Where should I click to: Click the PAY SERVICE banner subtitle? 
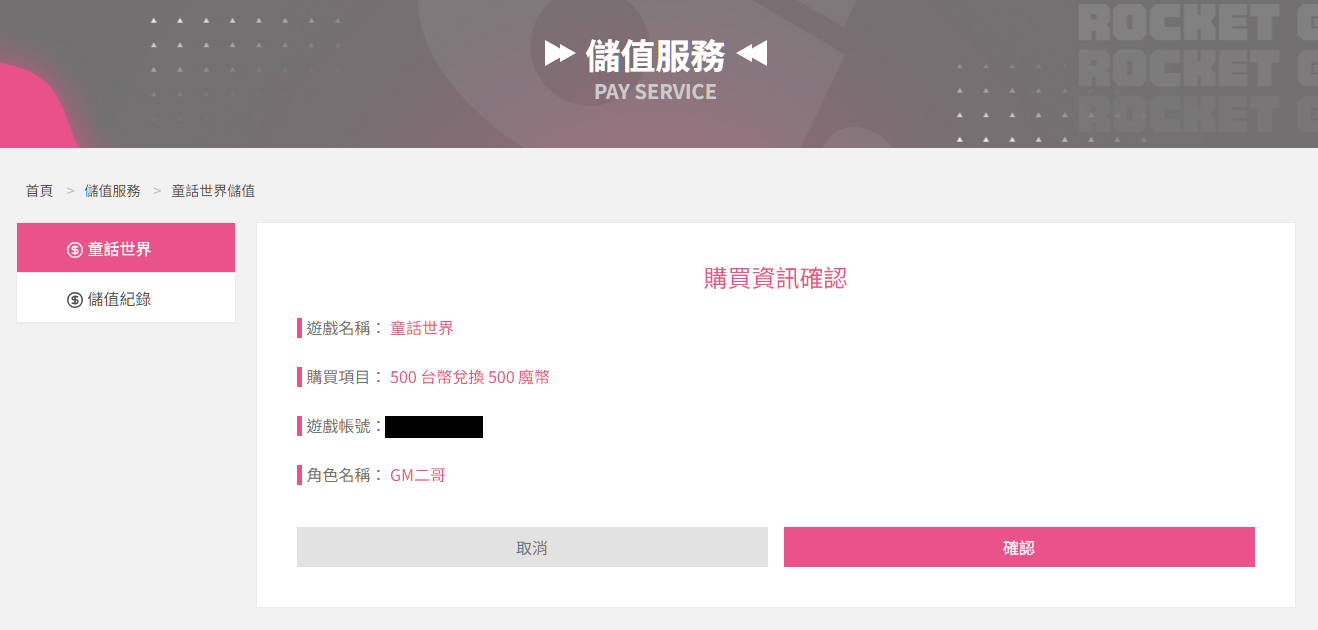[x=656, y=91]
